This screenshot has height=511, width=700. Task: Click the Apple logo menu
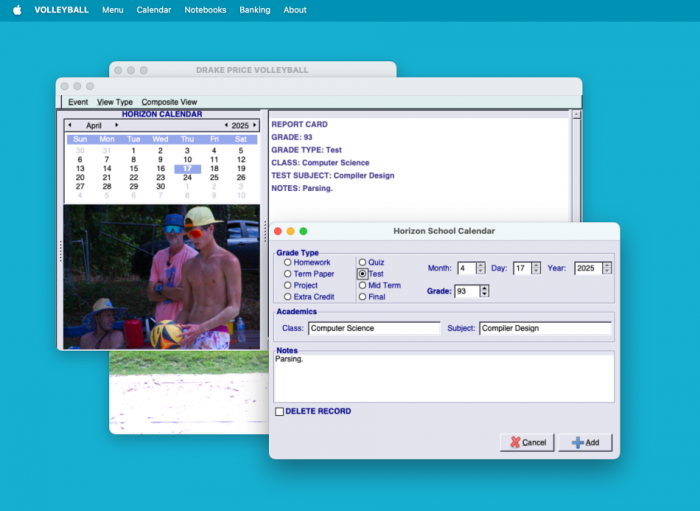pos(17,10)
